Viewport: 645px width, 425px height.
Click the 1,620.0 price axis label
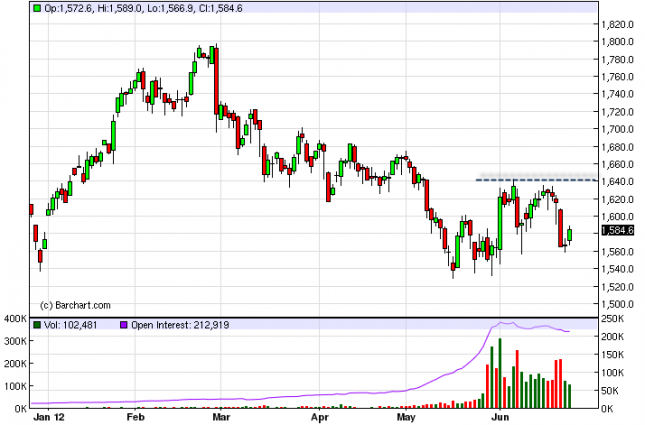click(617, 200)
